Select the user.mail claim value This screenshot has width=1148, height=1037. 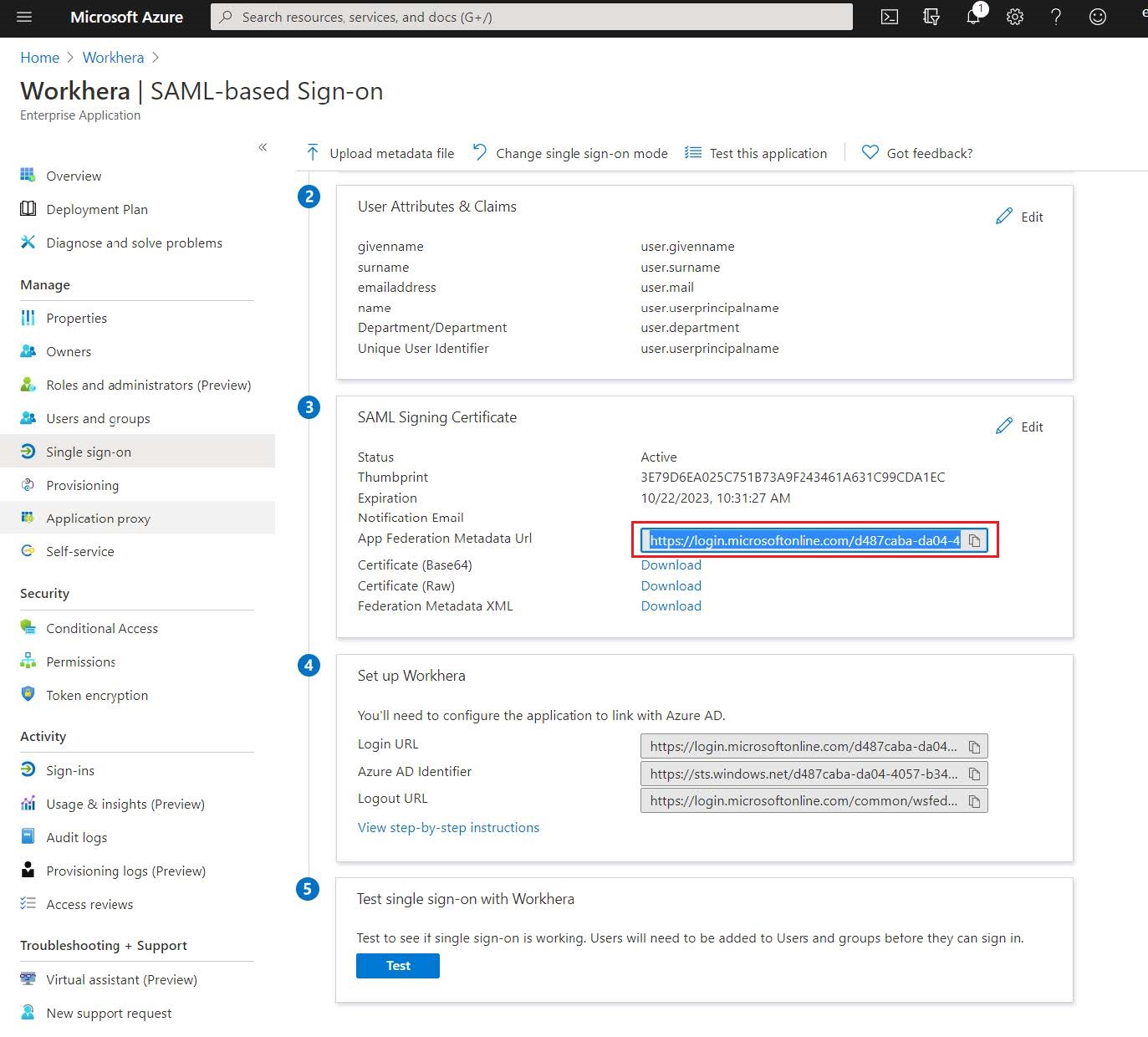[x=667, y=287]
